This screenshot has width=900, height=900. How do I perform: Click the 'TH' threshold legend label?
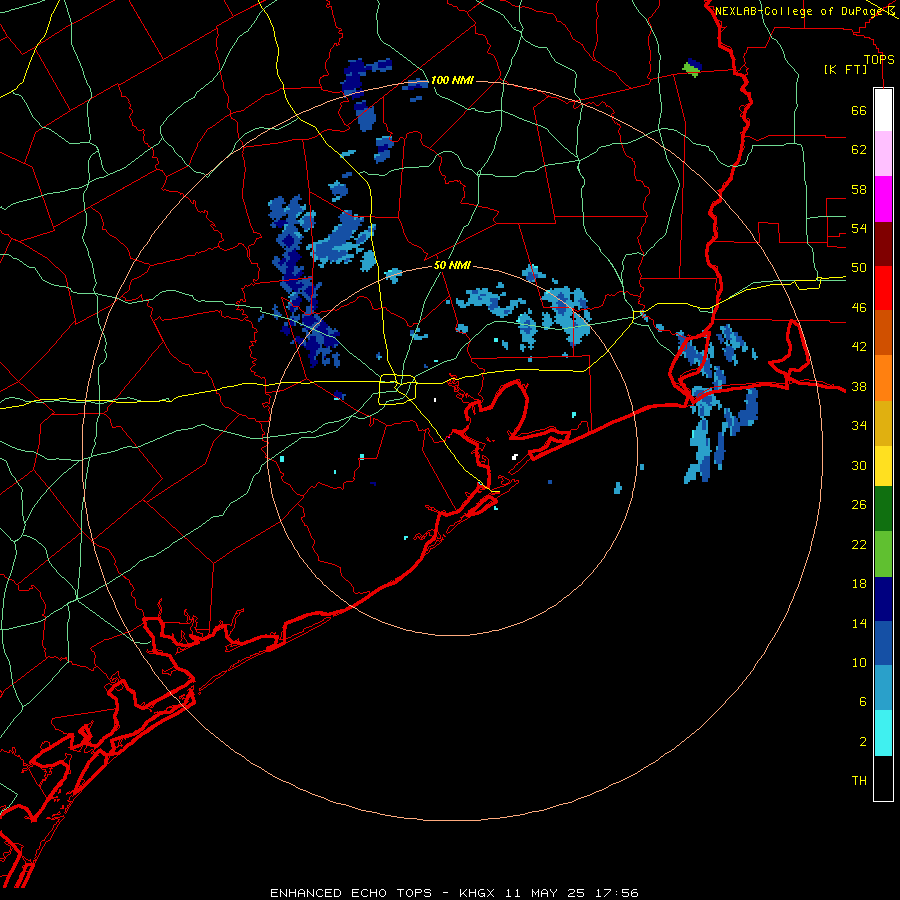coord(859,781)
